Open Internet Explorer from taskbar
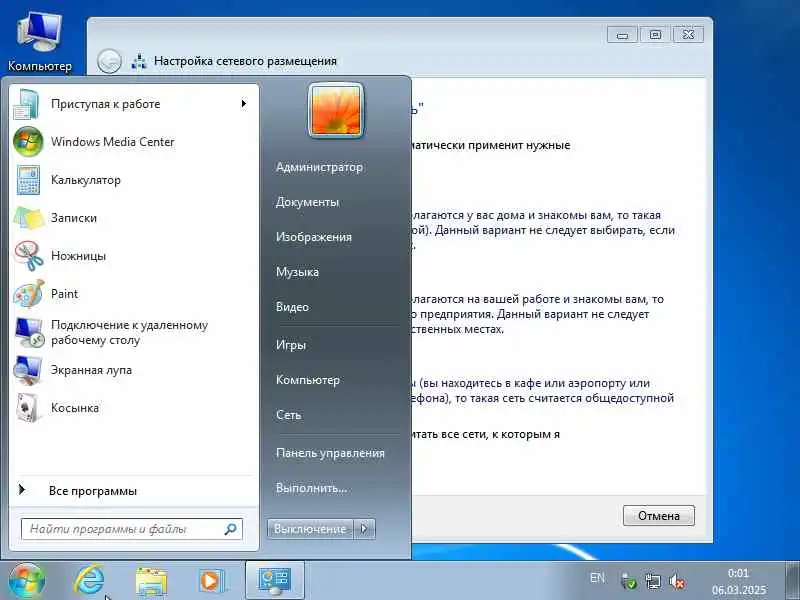 [x=89, y=581]
